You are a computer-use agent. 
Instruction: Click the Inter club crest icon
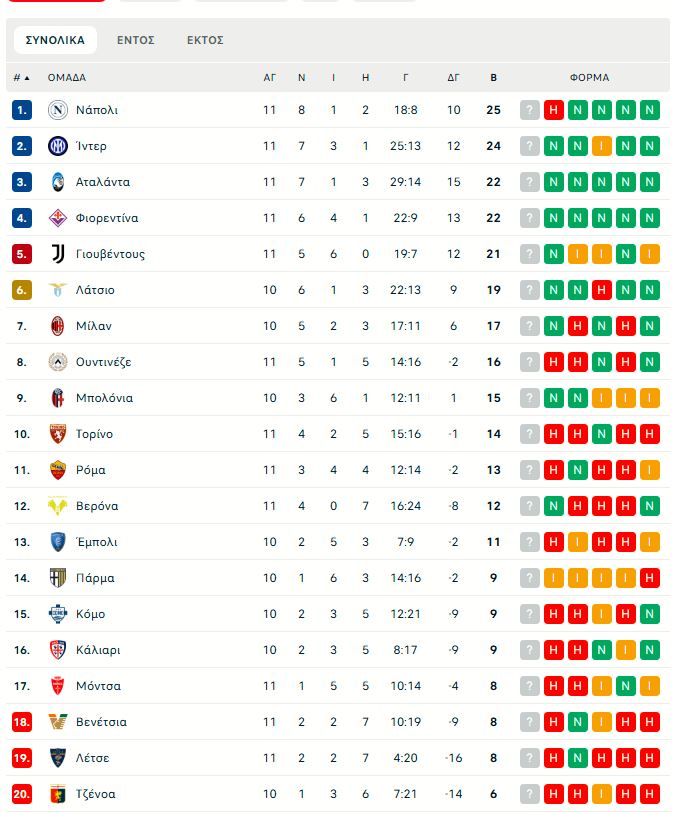point(57,146)
